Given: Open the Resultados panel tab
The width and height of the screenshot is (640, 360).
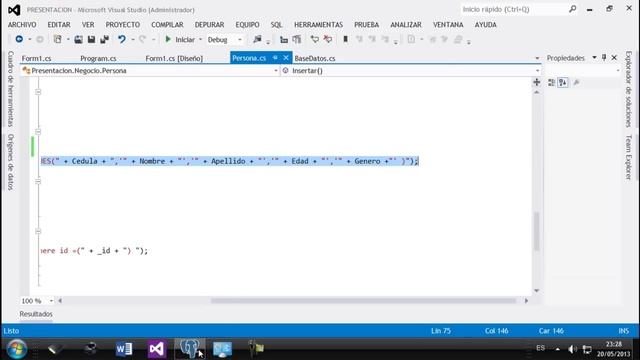Looking at the screenshot, I should [x=36, y=314].
